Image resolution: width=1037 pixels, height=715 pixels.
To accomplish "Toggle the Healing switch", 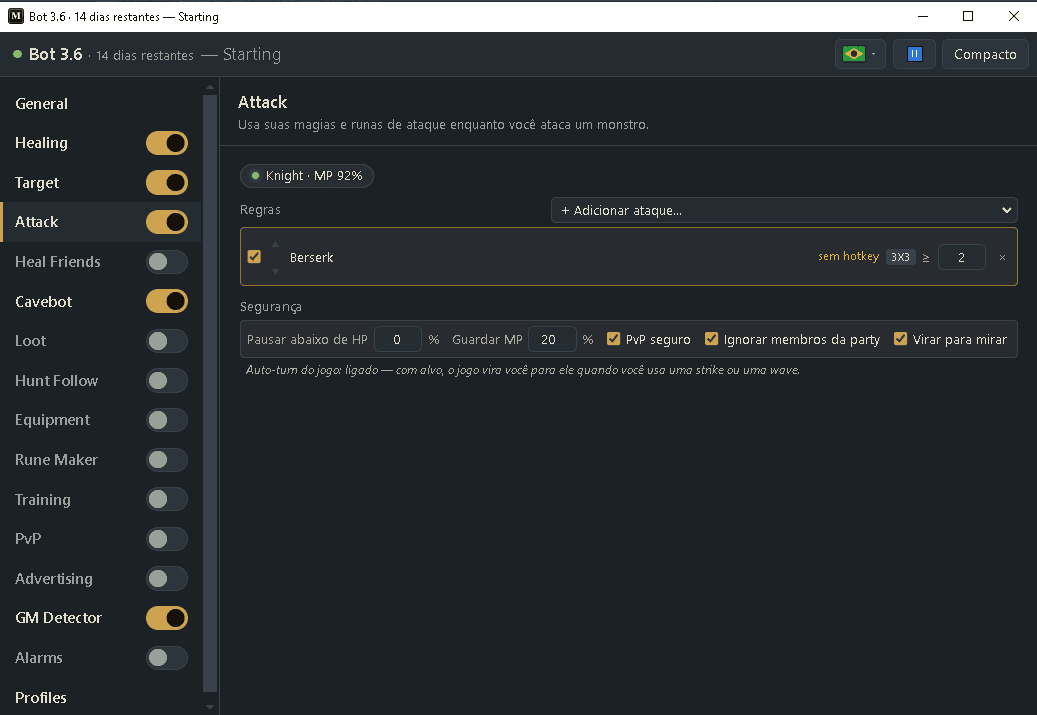I will (167, 143).
